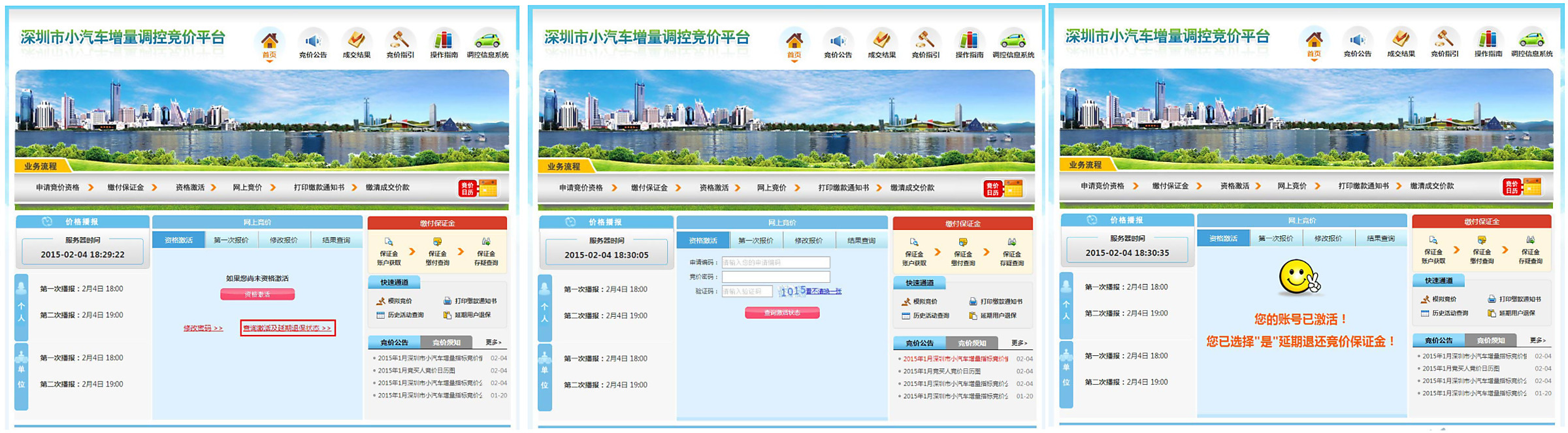Open 调控信息系统 car icon on 18:30:35 page

click(1532, 39)
